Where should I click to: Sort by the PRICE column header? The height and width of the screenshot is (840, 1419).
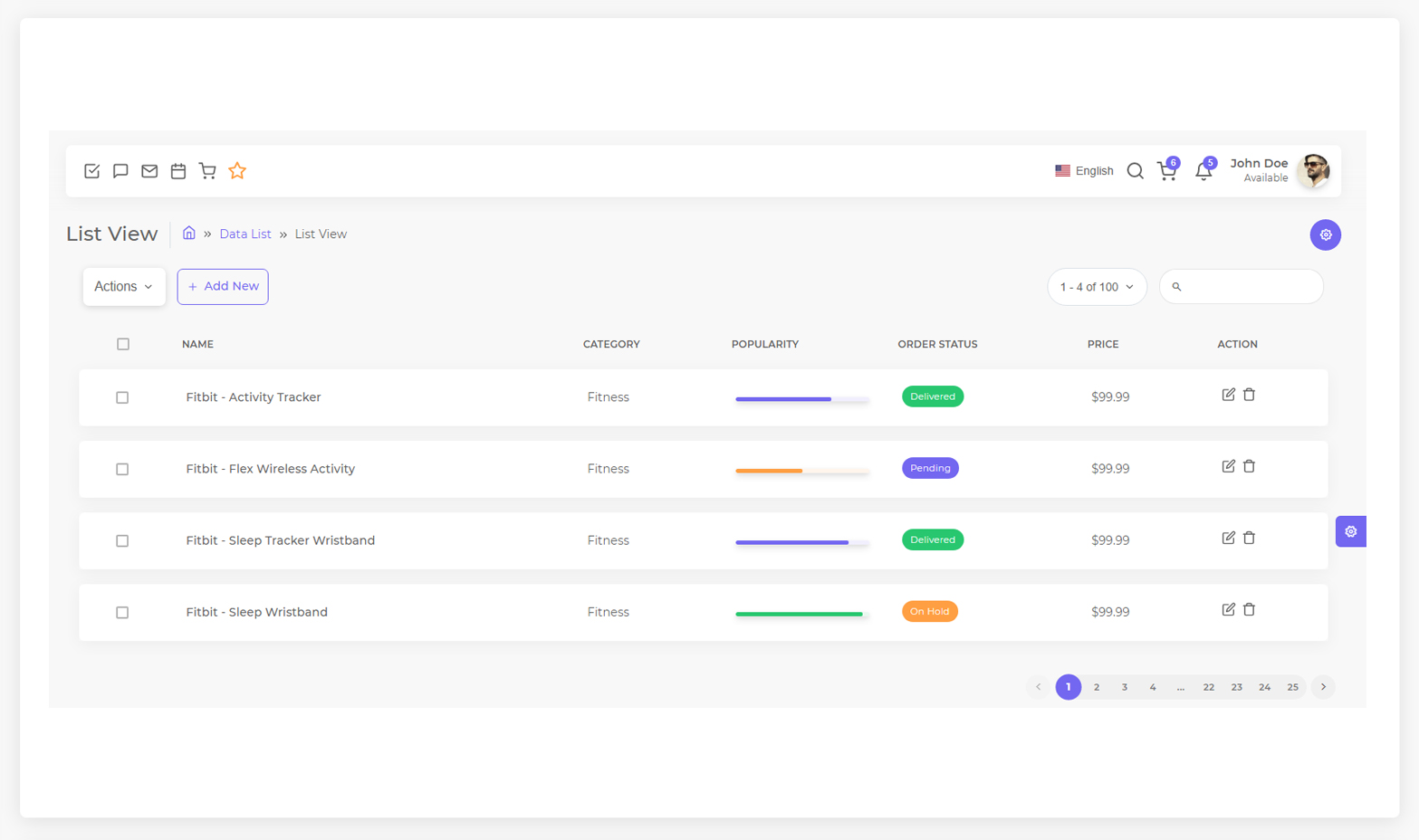[x=1103, y=344]
